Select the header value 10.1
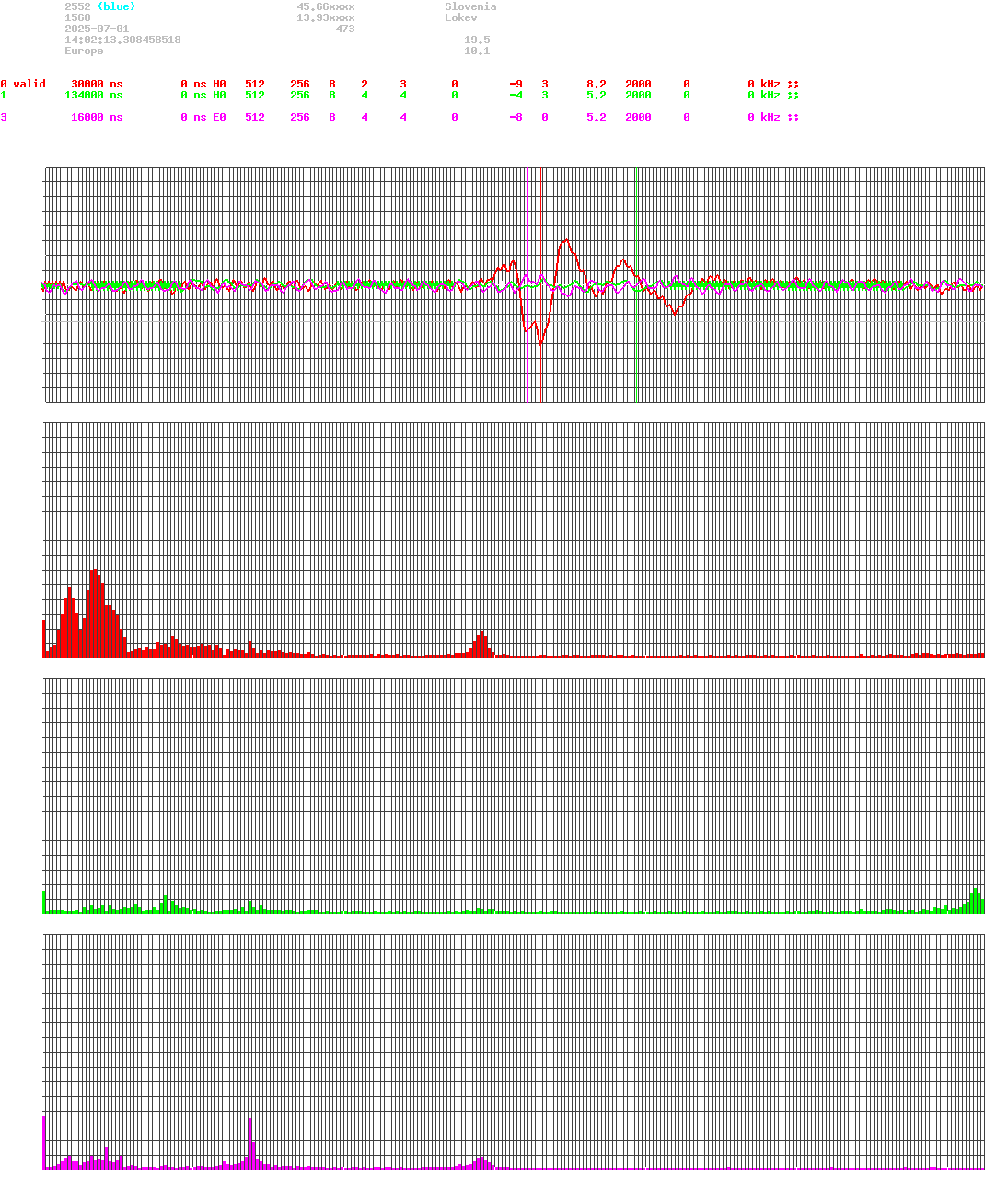 pos(477,51)
